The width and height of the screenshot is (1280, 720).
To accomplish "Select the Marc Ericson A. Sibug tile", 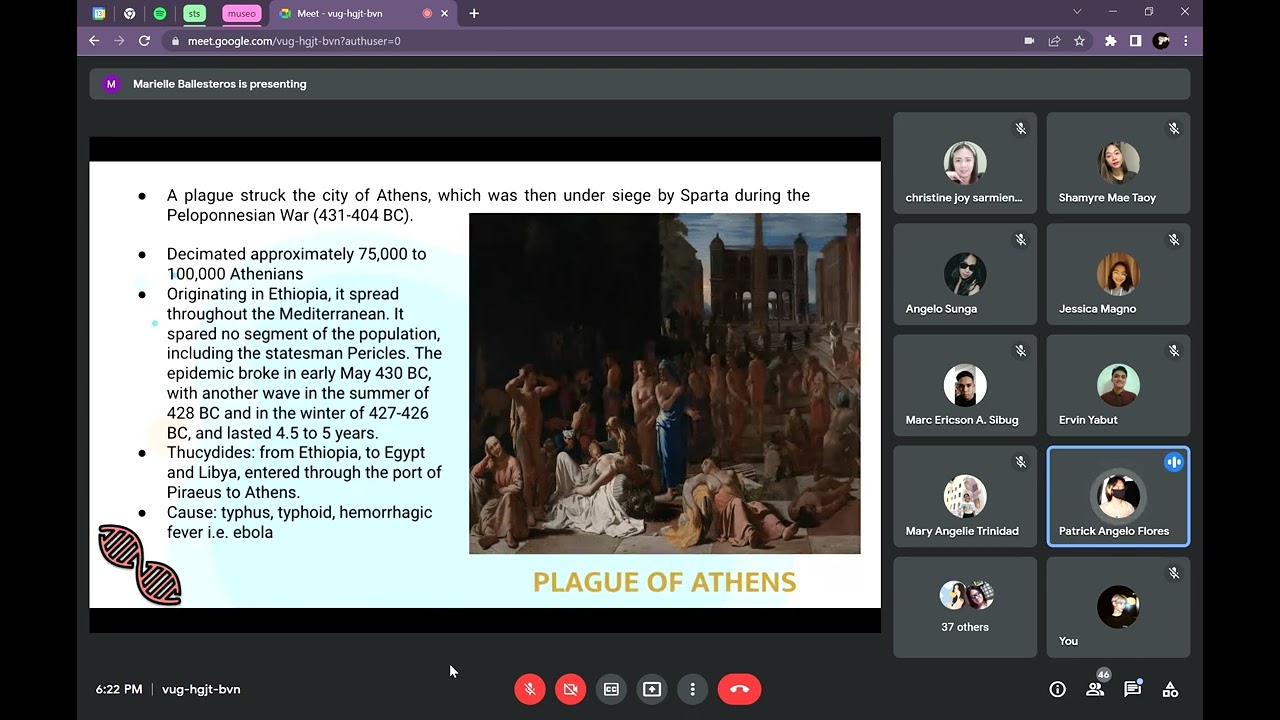I will pos(965,385).
